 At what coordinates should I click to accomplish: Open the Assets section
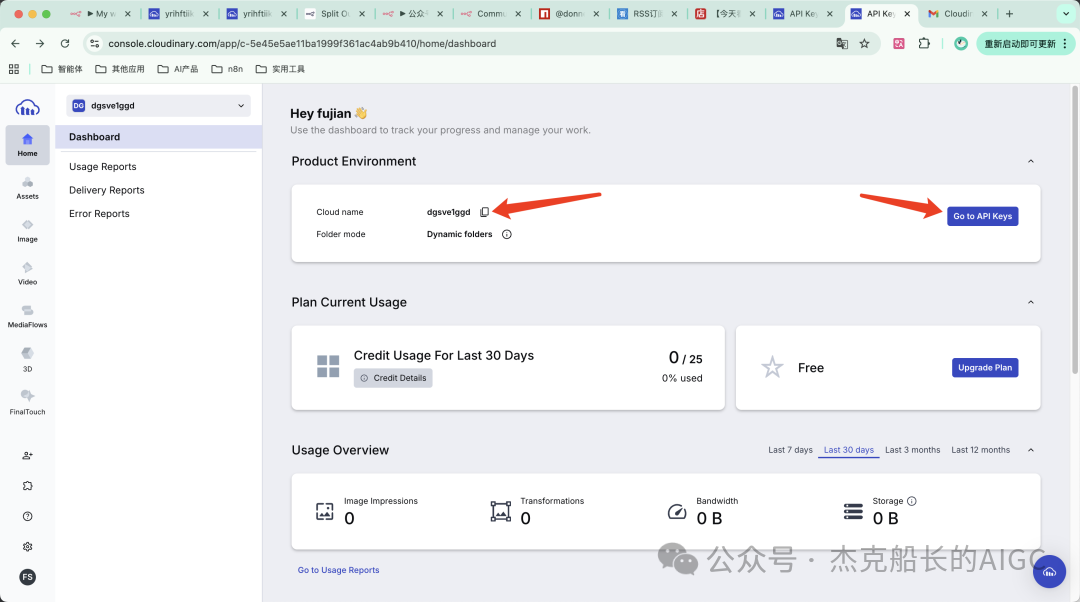click(x=28, y=187)
